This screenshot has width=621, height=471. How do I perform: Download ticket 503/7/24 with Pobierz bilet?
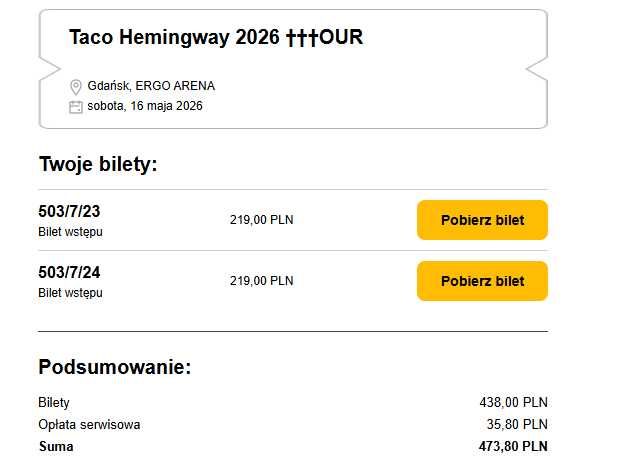tap(482, 281)
